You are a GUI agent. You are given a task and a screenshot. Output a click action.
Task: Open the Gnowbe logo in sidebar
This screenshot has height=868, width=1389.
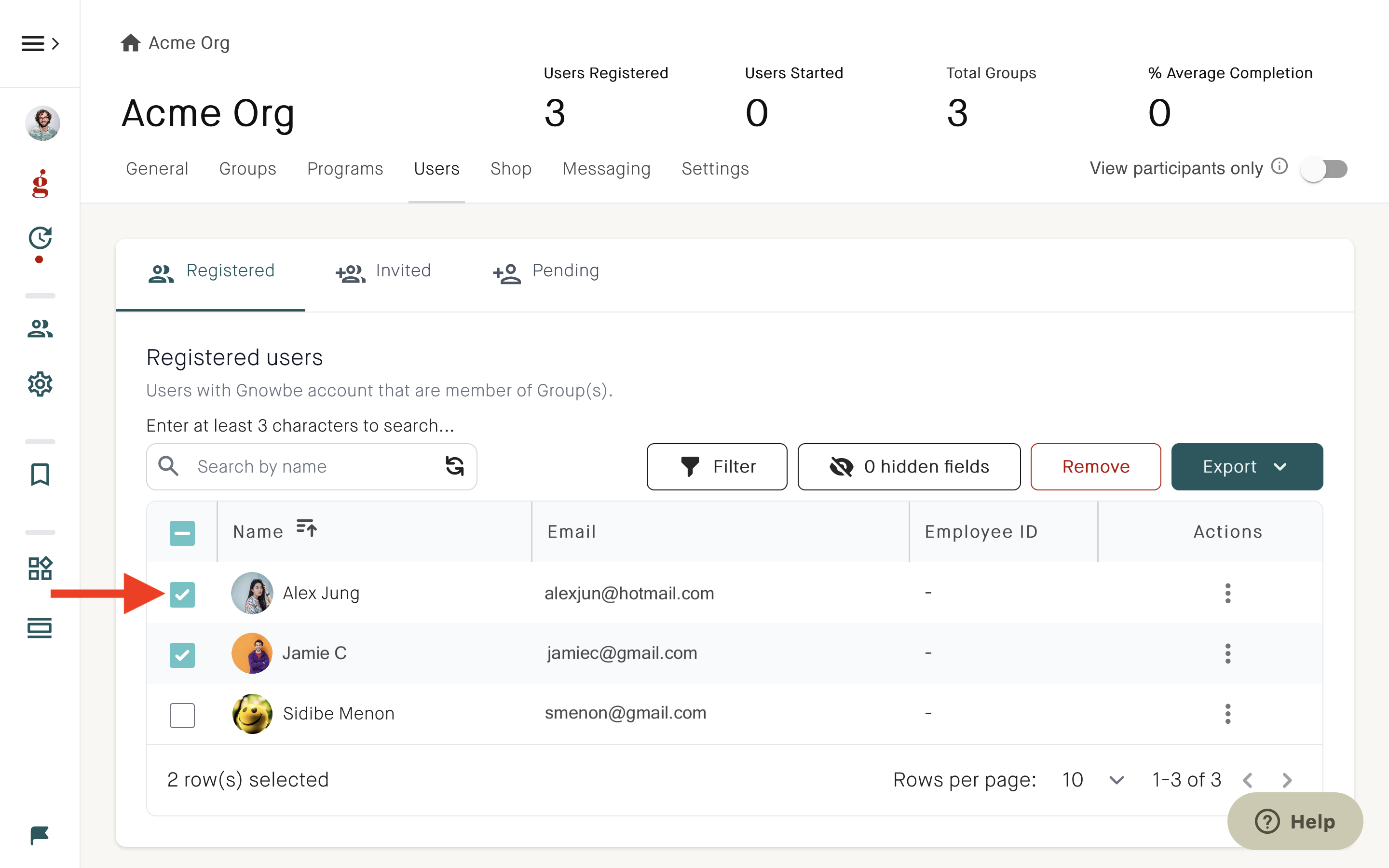pos(40,184)
